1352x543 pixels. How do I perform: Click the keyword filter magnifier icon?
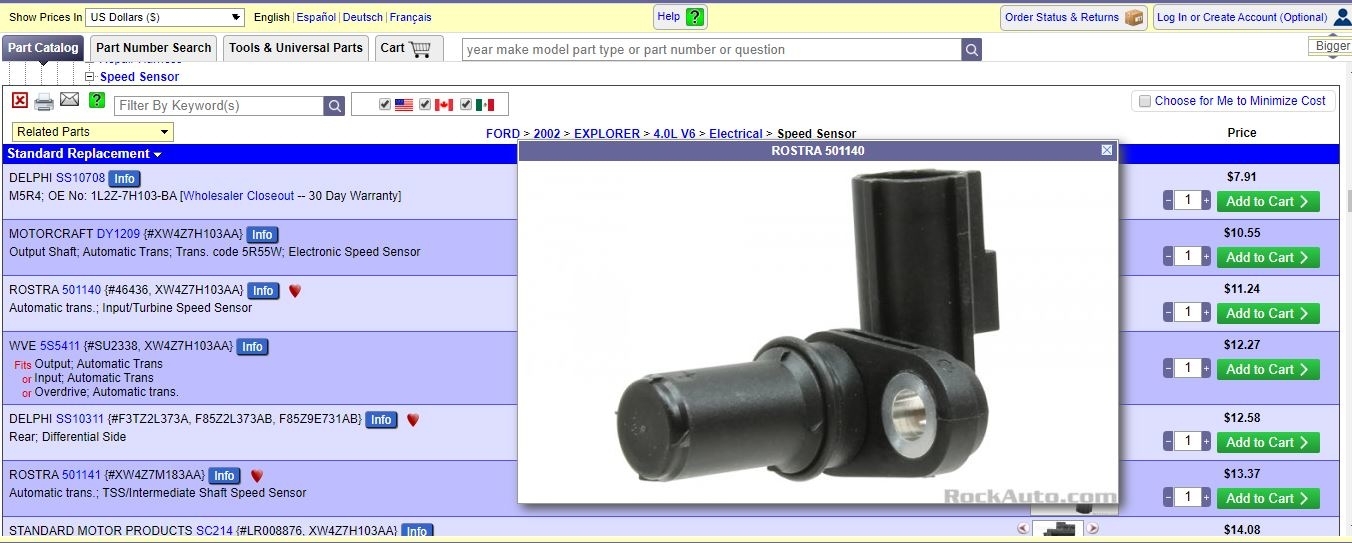334,105
